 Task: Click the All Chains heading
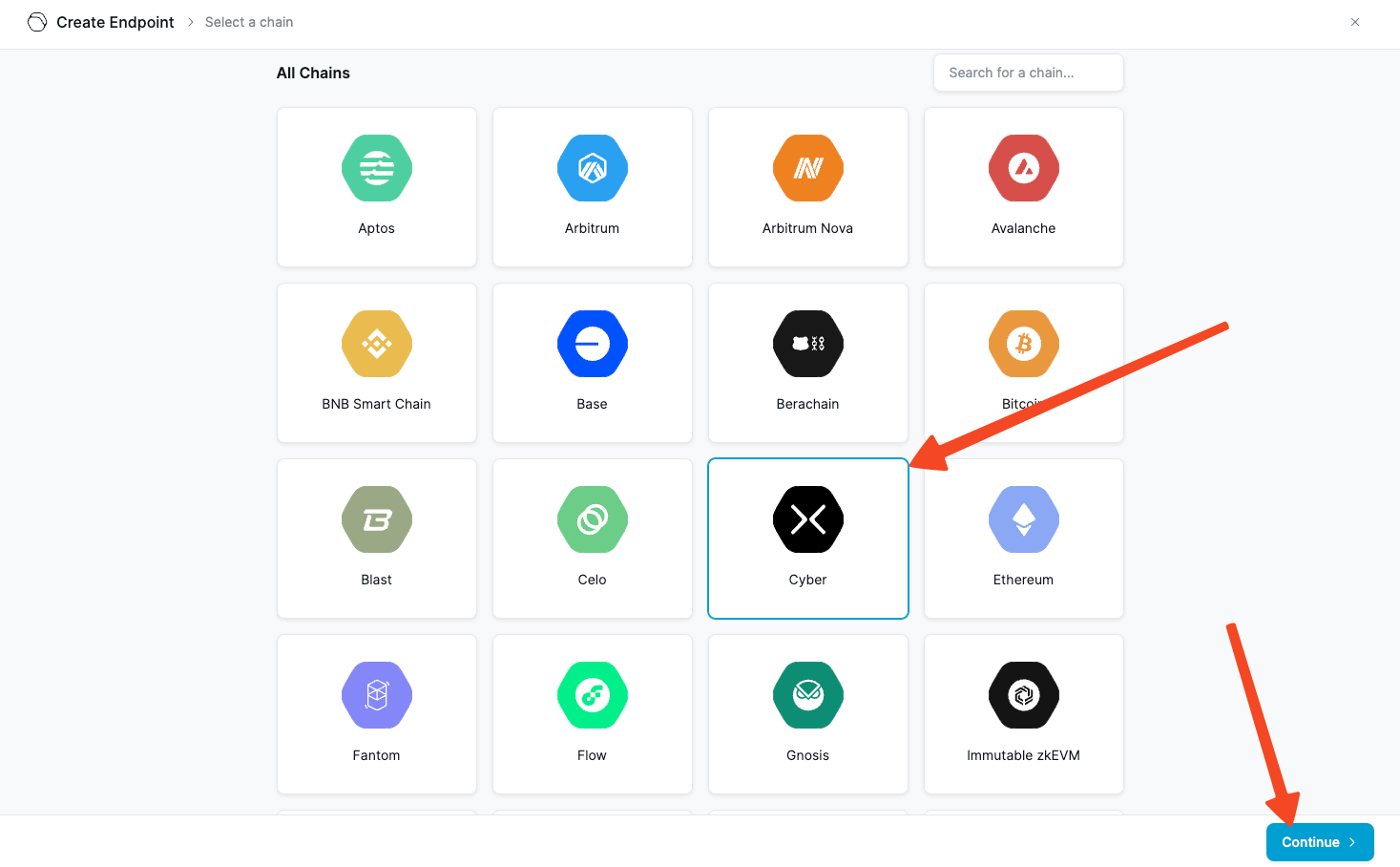coord(313,73)
